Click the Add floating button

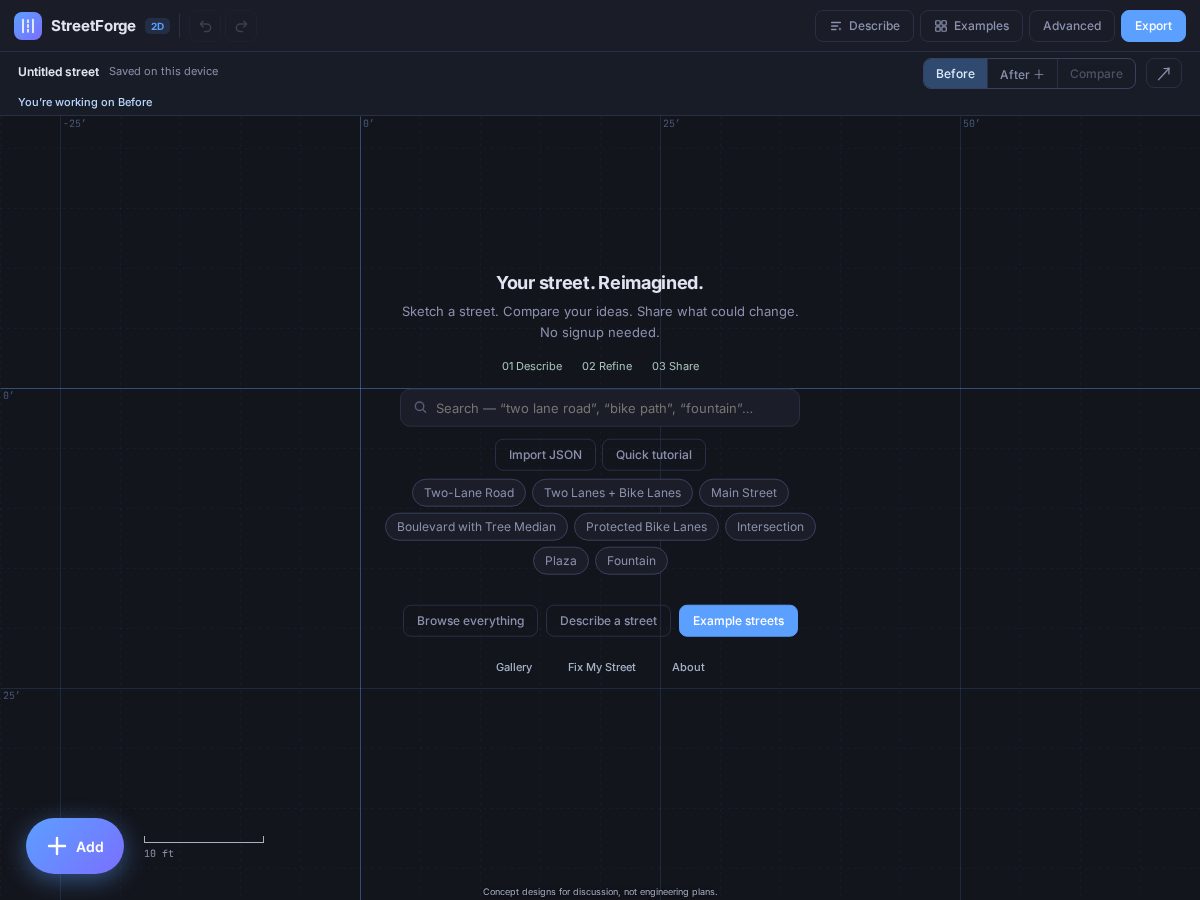pyautogui.click(x=75, y=846)
